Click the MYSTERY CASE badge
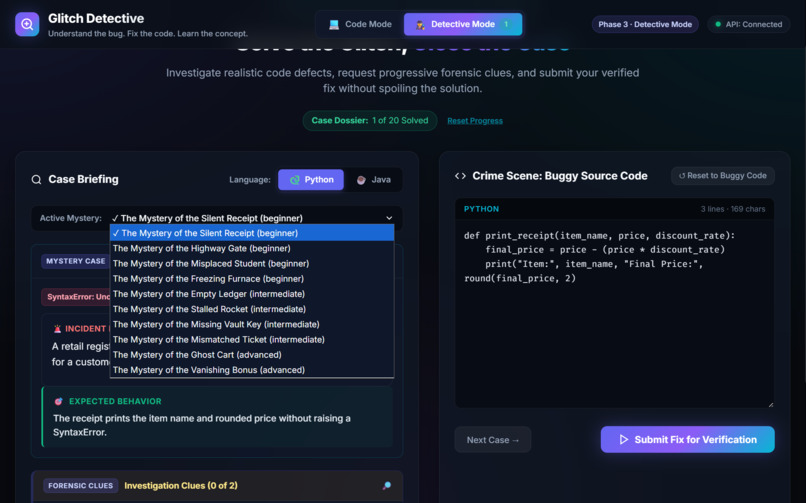 pos(75,261)
